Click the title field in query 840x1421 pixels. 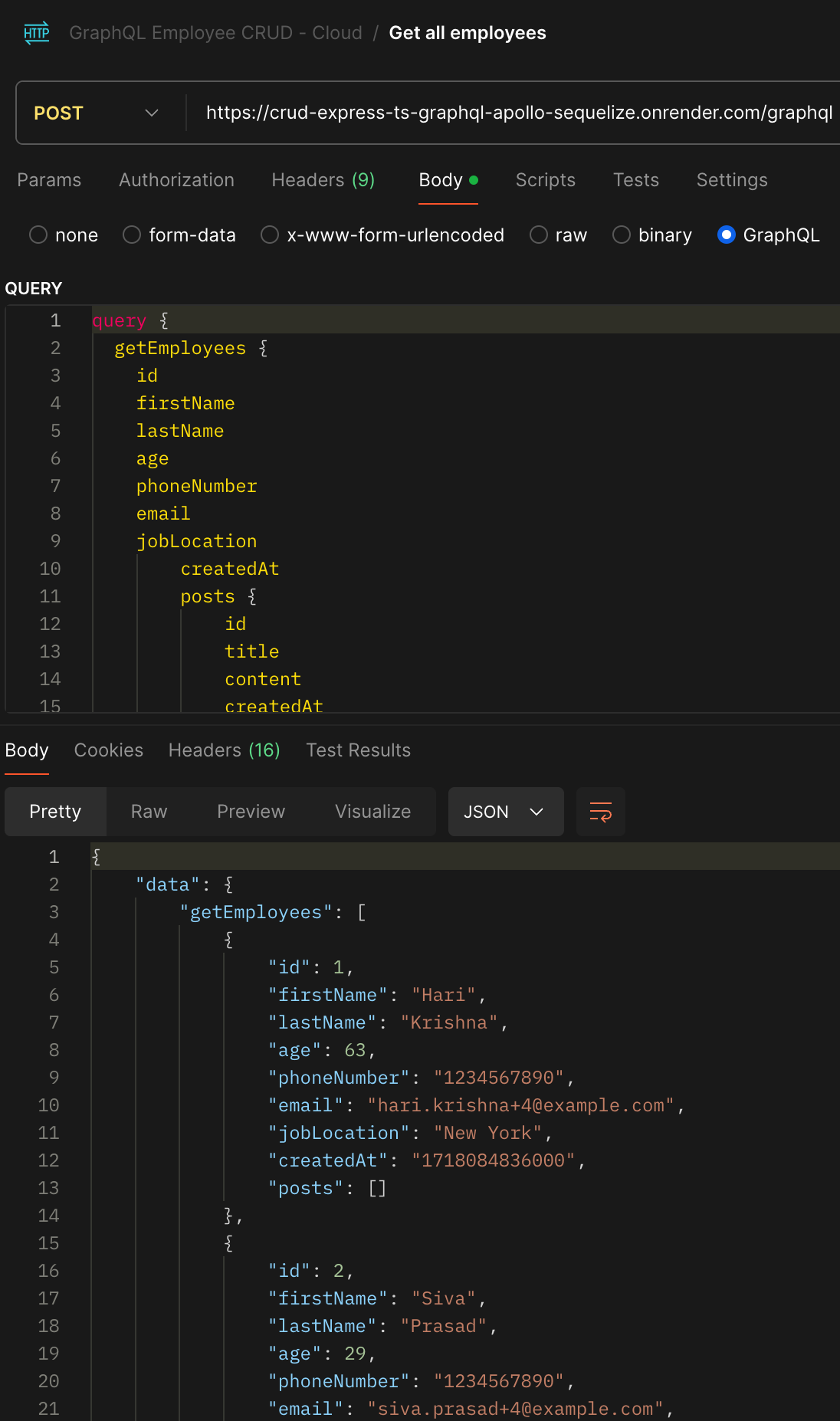pos(252,651)
